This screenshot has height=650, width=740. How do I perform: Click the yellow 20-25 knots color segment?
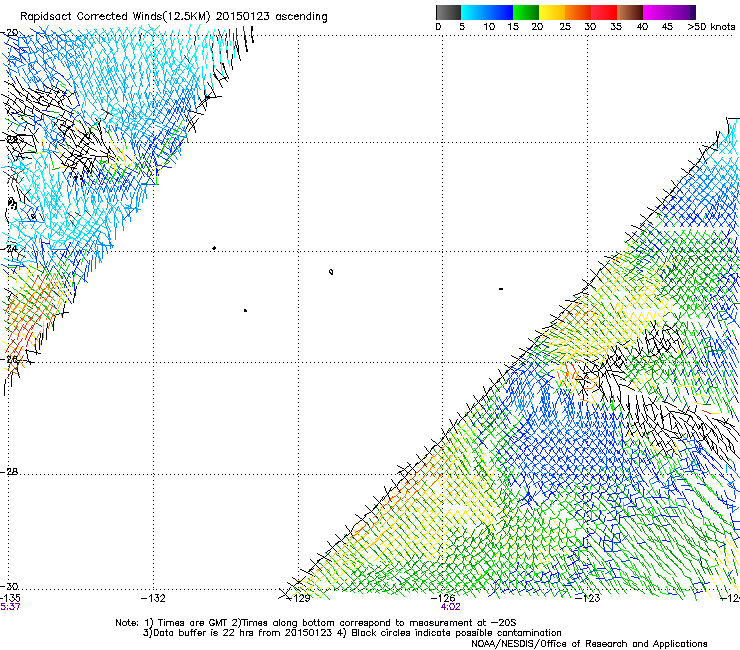(x=552, y=12)
